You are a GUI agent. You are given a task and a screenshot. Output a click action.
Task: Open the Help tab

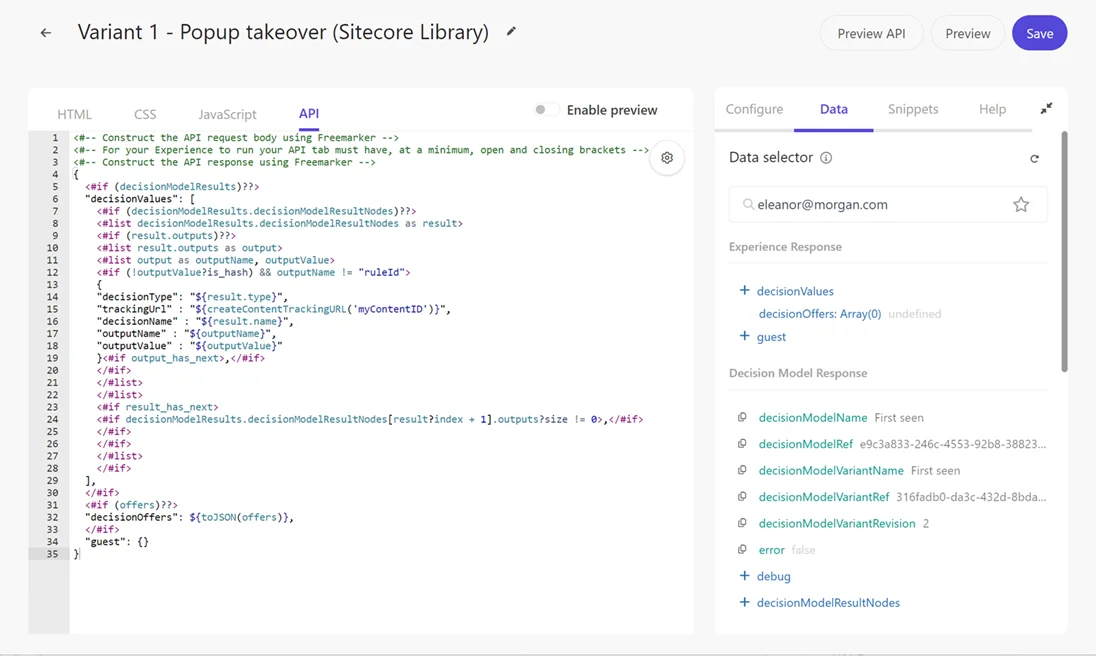(x=992, y=109)
